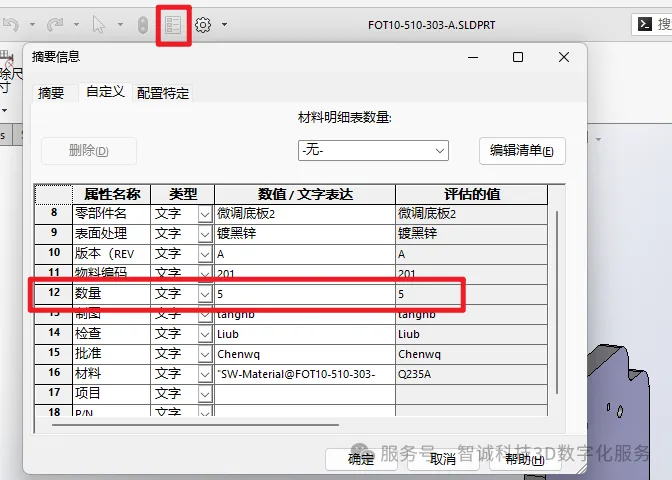Switch to the 自定义 tab

tap(105, 92)
